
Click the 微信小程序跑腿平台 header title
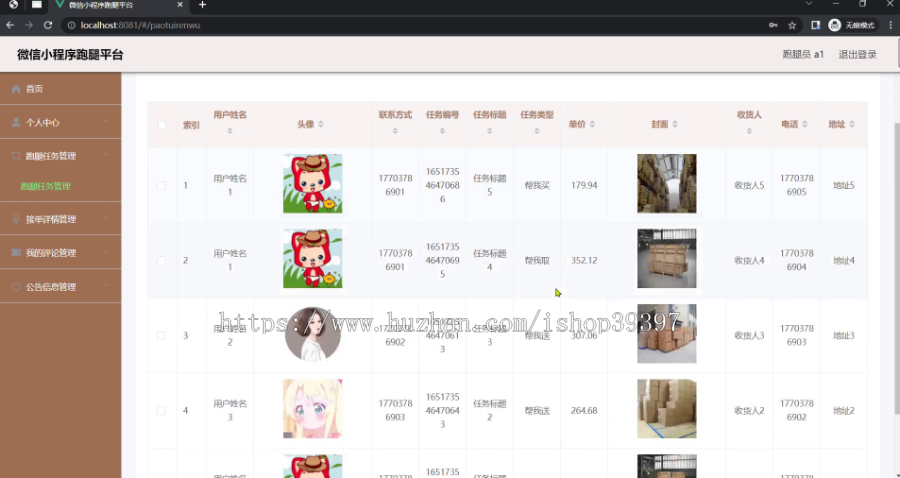point(70,55)
